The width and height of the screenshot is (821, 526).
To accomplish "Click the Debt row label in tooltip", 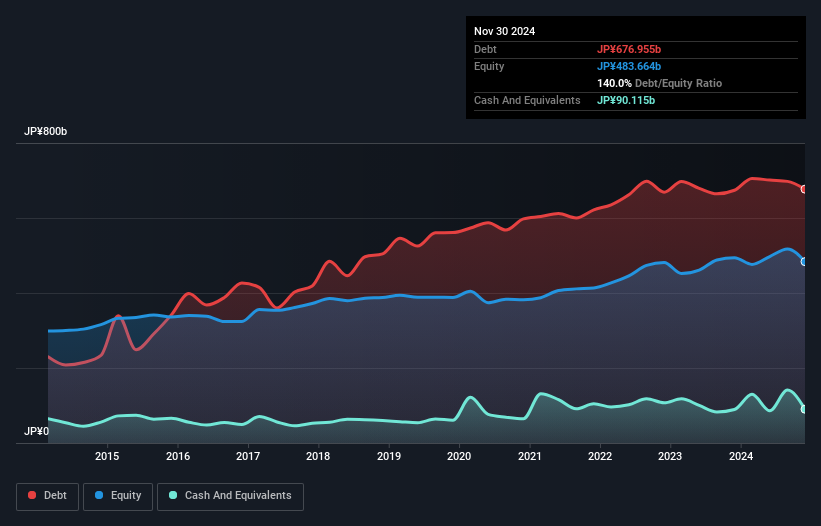I will (x=485, y=49).
